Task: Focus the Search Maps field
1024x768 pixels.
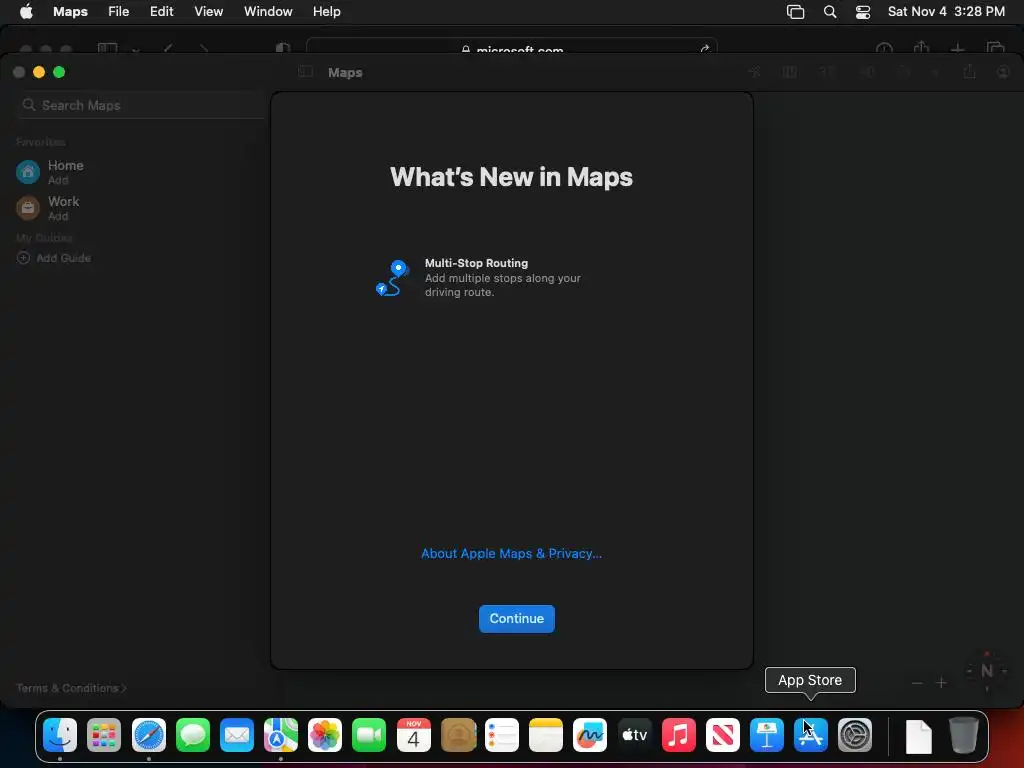Action: [x=140, y=105]
